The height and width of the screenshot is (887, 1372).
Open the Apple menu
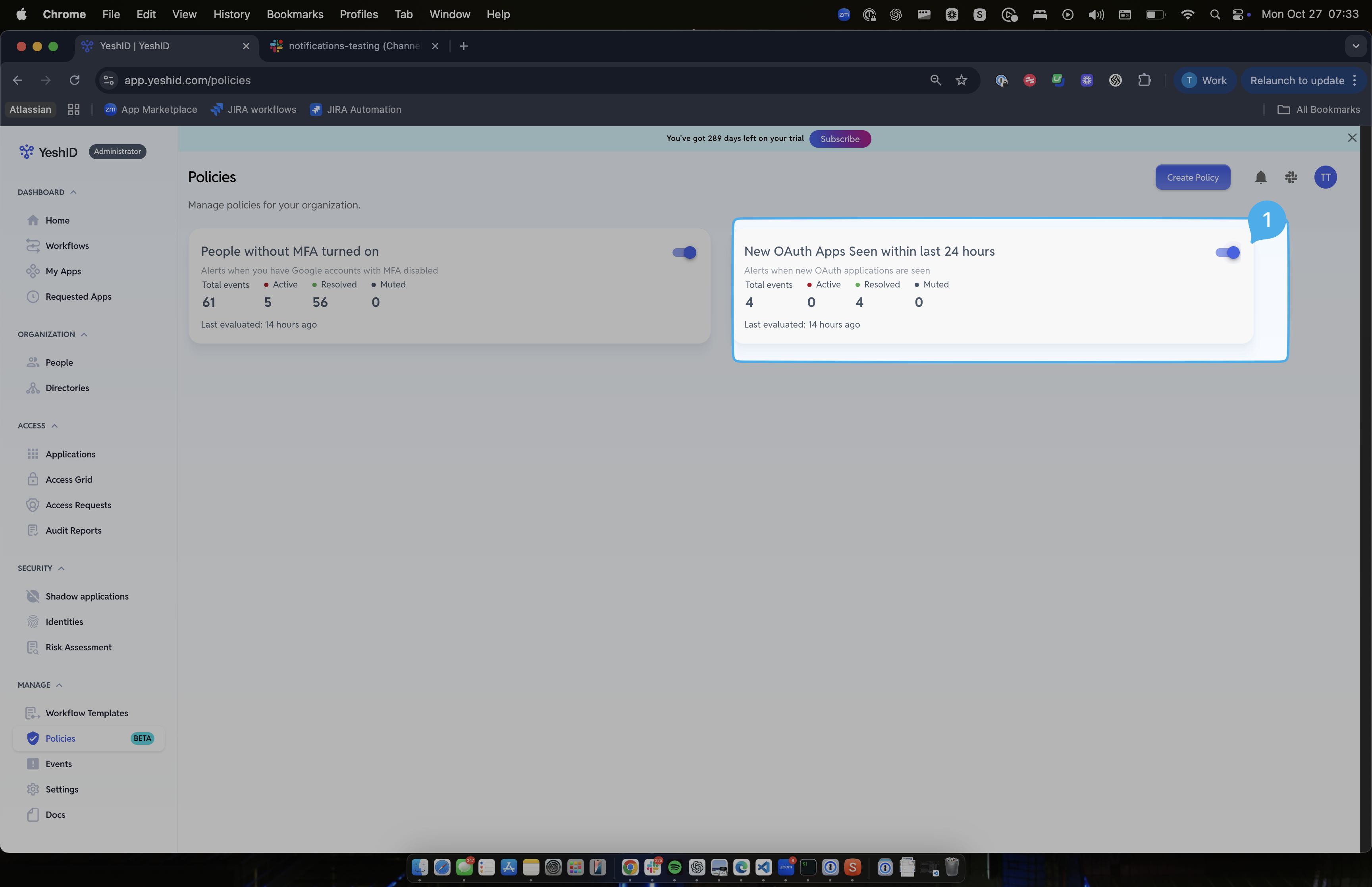pos(21,14)
